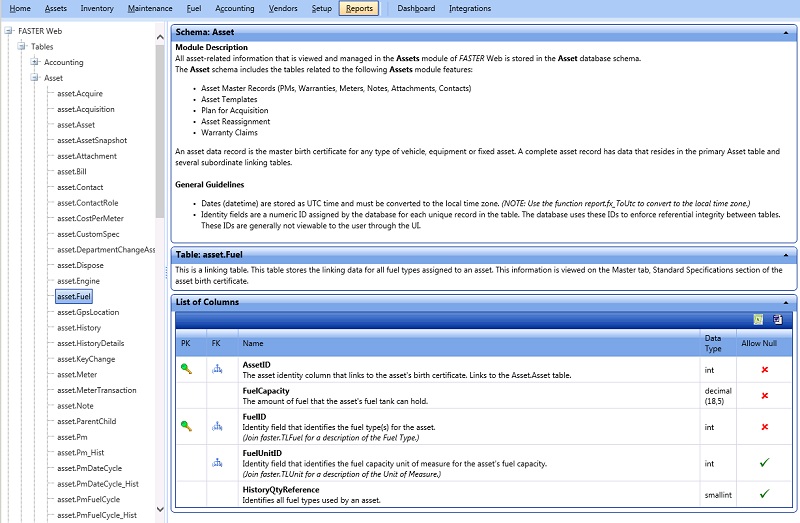Click the copy/export document icon in List of Columns
Image resolution: width=800 pixels, height=523 pixels.
[x=778, y=319]
